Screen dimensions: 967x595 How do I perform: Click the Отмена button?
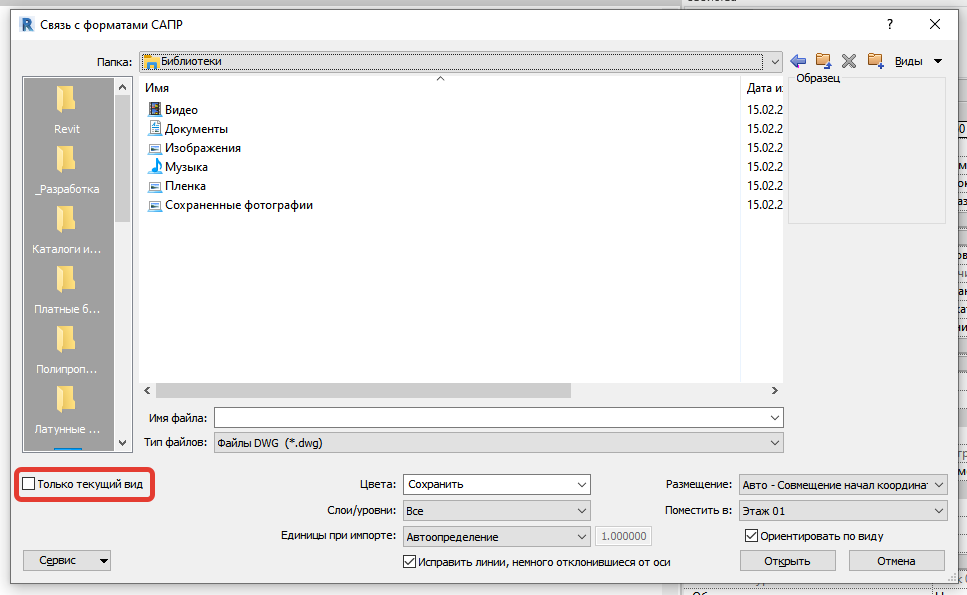(896, 561)
